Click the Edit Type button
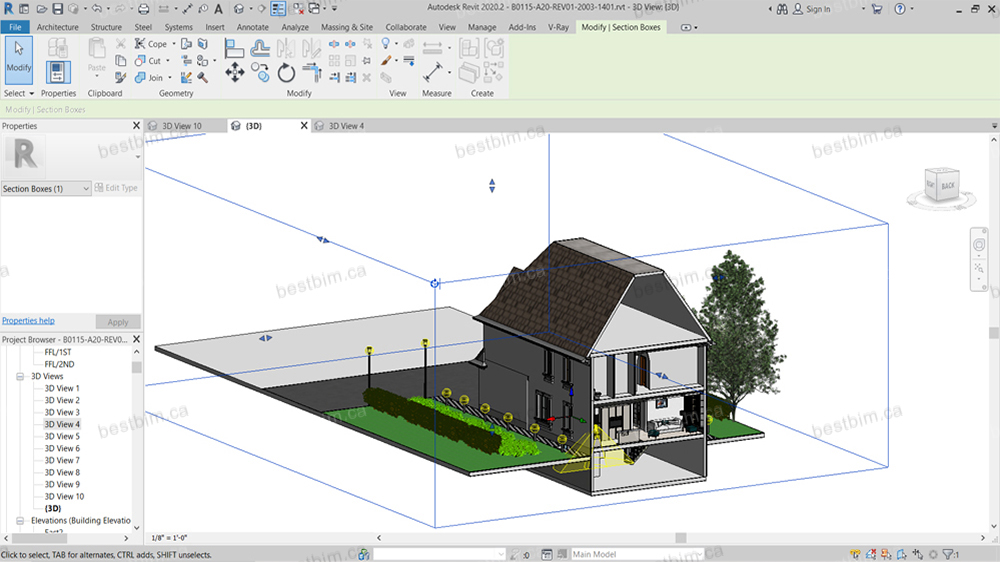This screenshot has width=1000, height=562. pos(116,188)
